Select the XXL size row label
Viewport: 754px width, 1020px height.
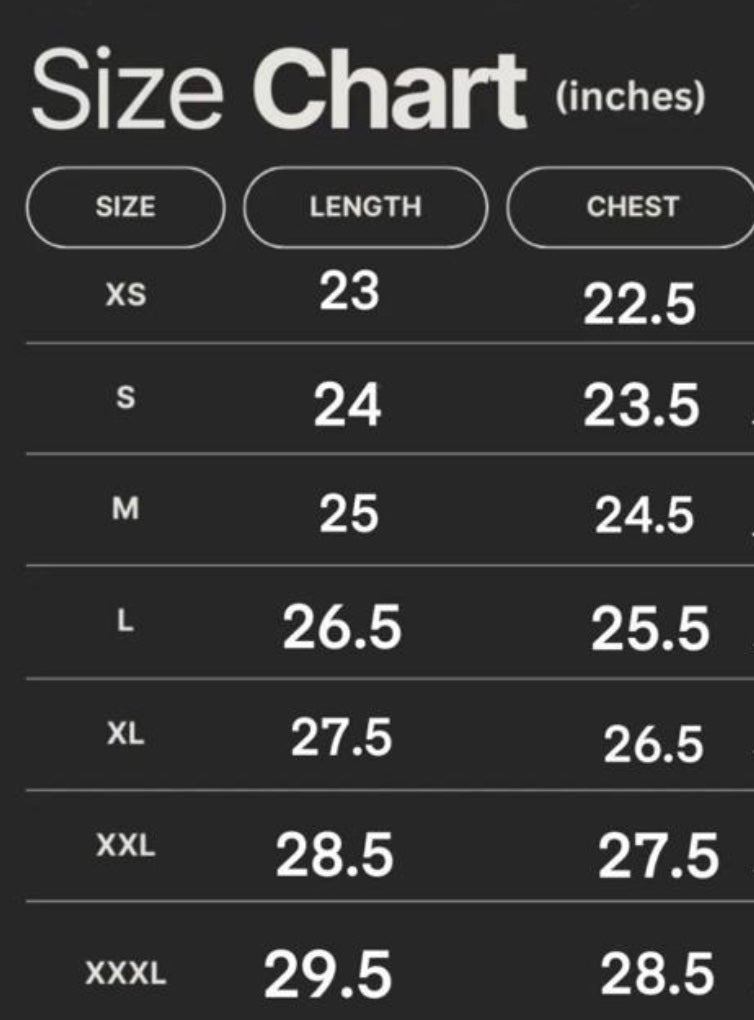(125, 846)
